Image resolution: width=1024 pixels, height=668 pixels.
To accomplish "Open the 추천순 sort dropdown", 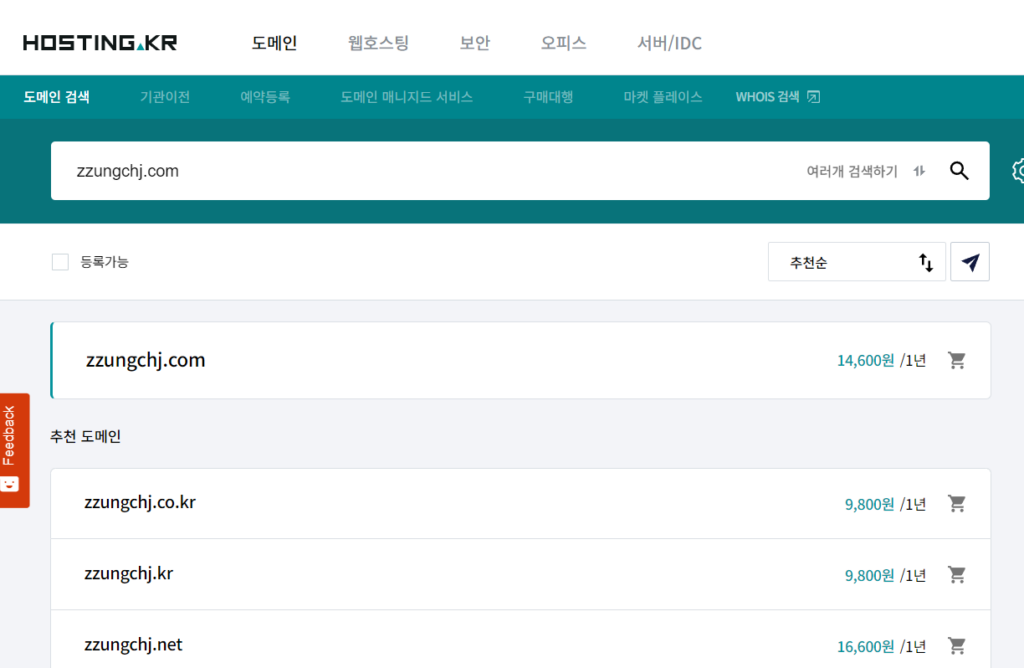I will pos(856,262).
